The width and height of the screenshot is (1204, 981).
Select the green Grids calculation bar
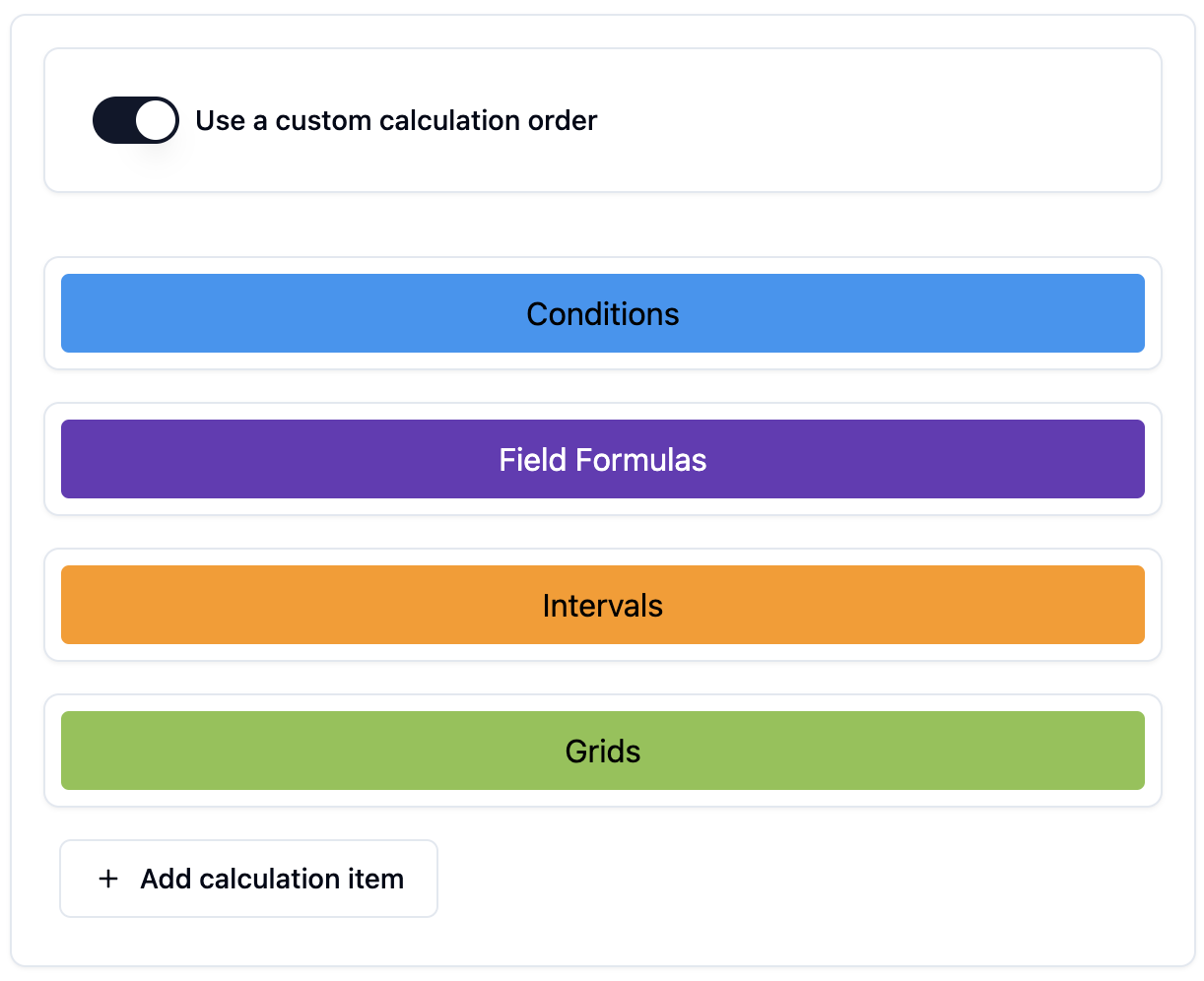602,751
